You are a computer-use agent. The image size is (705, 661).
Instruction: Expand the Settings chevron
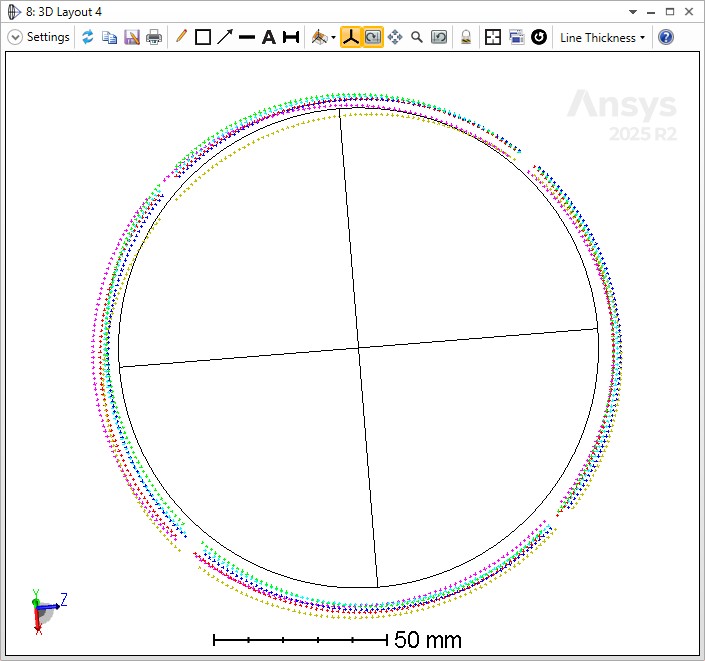click(15, 37)
